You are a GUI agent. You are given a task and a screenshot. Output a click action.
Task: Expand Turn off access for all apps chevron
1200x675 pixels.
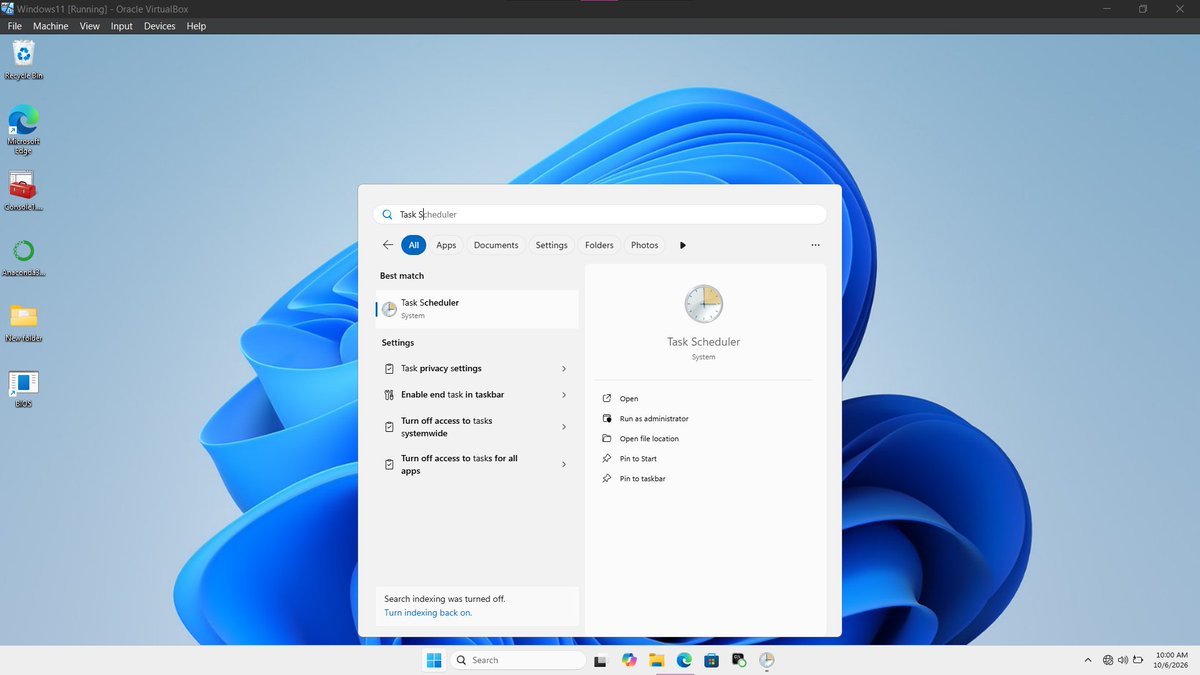(x=564, y=464)
